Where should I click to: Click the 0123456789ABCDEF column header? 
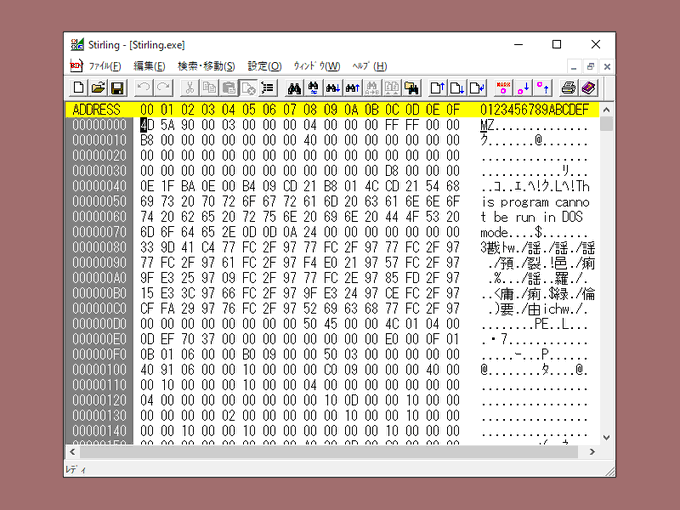tap(534, 110)
